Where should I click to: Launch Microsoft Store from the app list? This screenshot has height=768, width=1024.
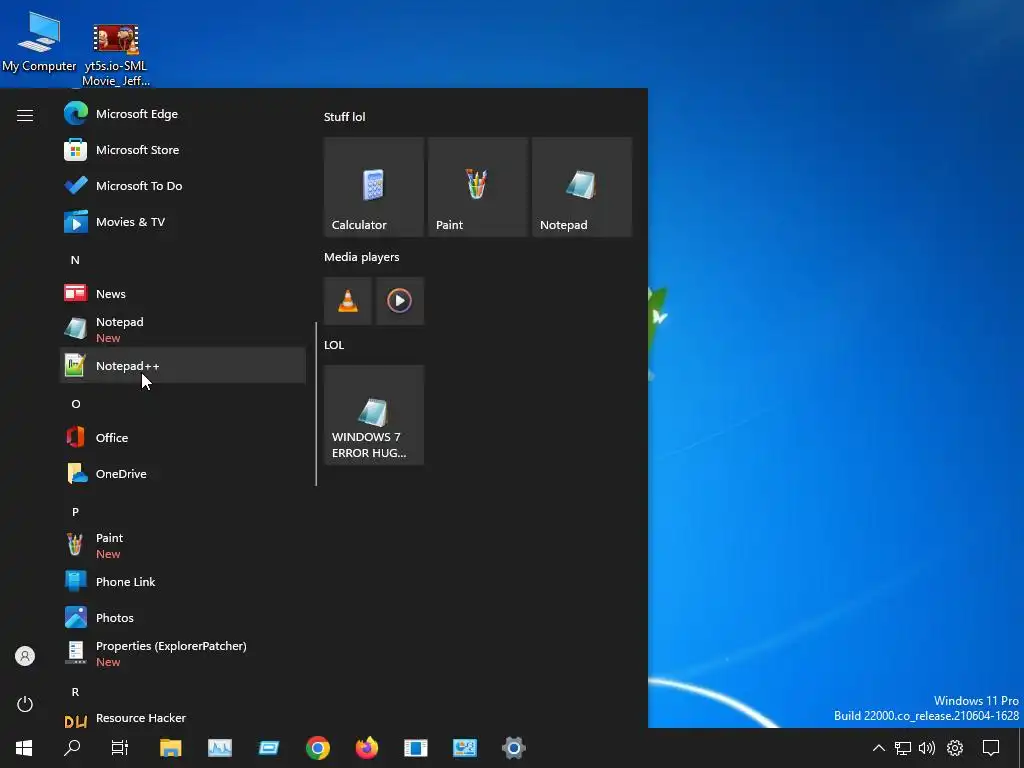(183, 150)
